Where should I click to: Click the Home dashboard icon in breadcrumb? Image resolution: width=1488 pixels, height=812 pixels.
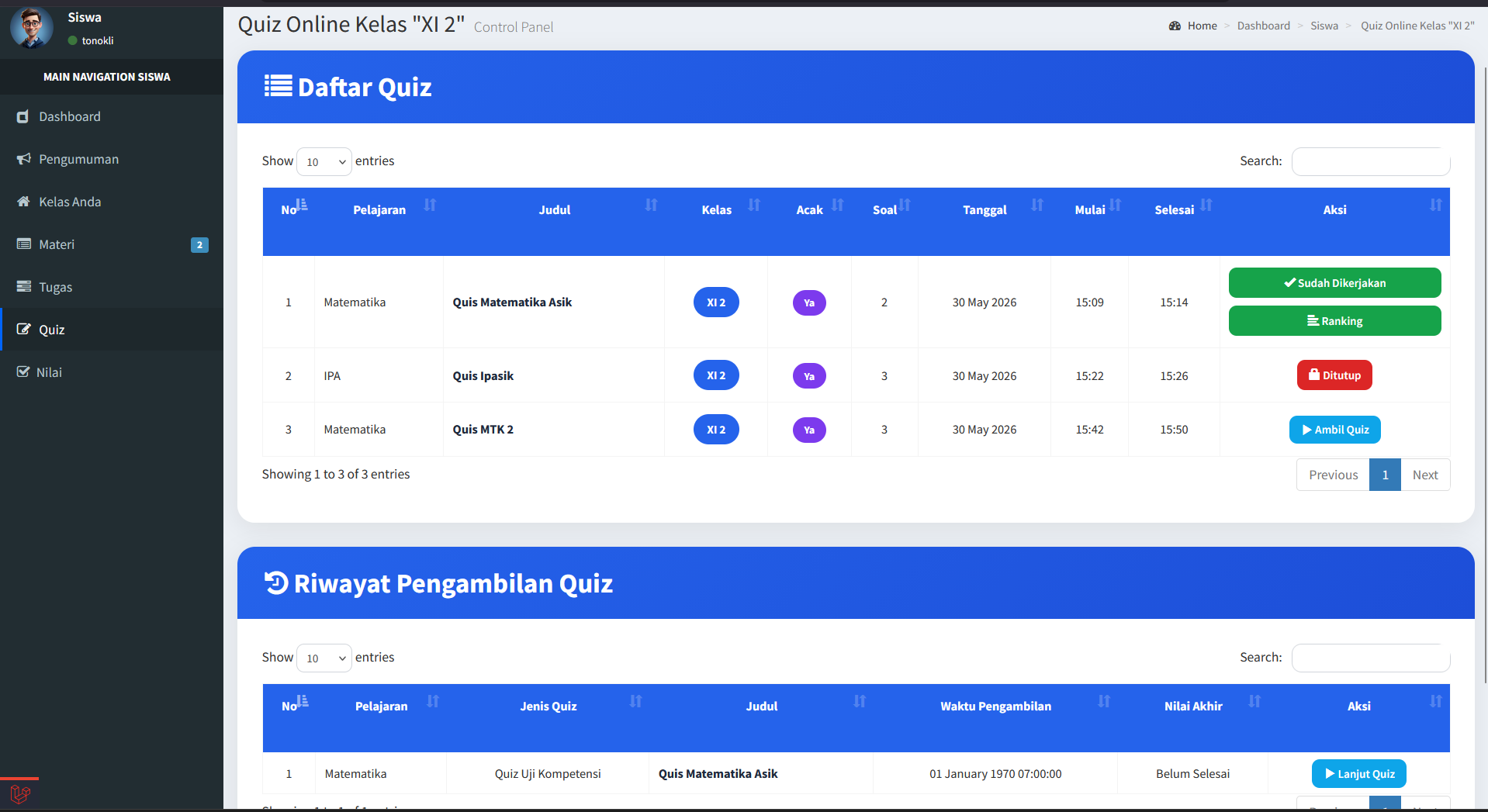(x=1175, y=26)
